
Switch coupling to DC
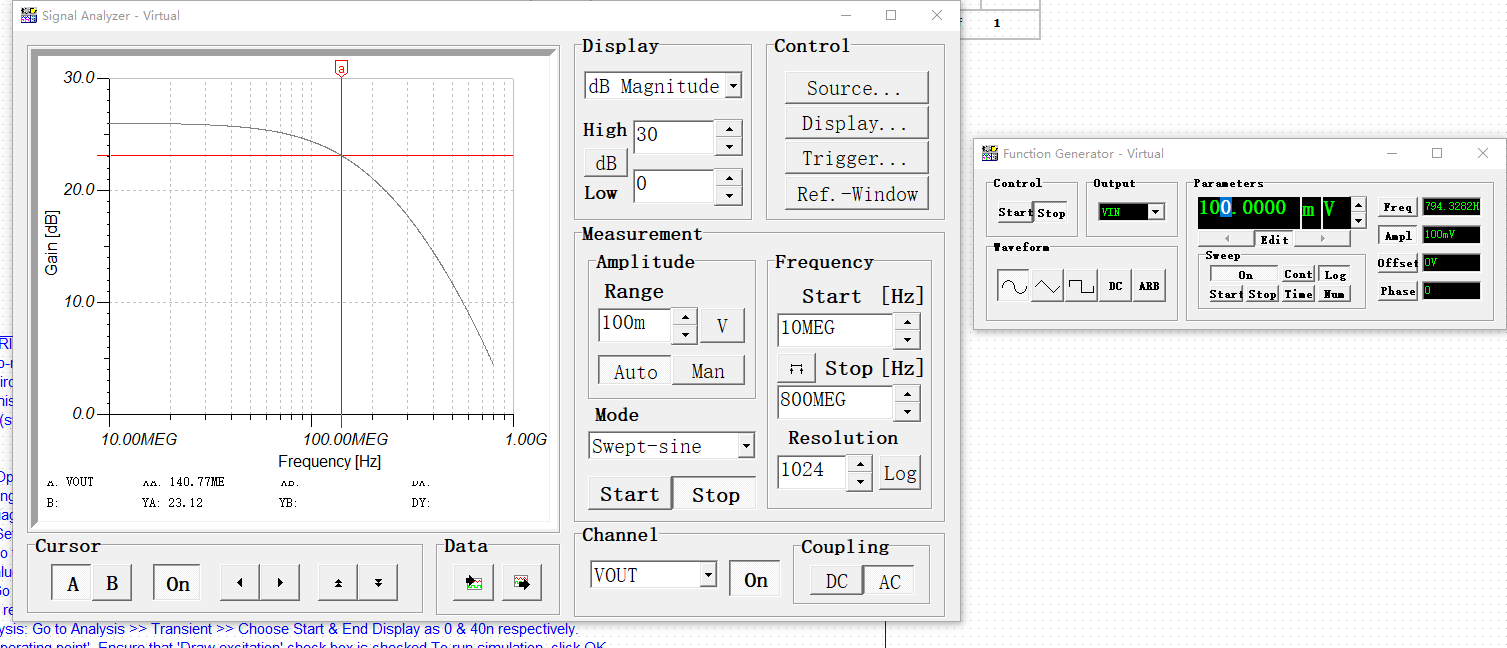[x=837, y=582]
